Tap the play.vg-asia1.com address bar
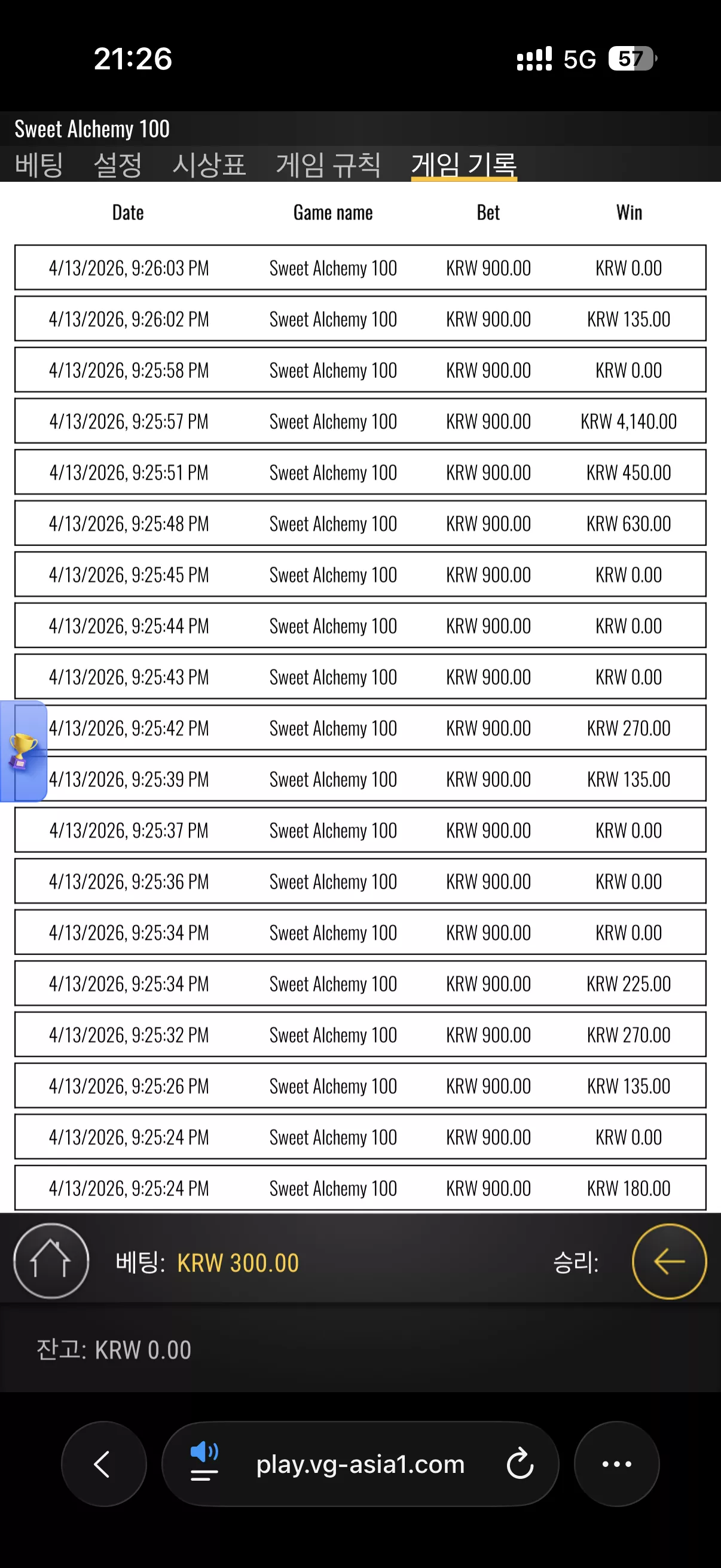Screen dimensions: 721x1568 coord(360,1464)
